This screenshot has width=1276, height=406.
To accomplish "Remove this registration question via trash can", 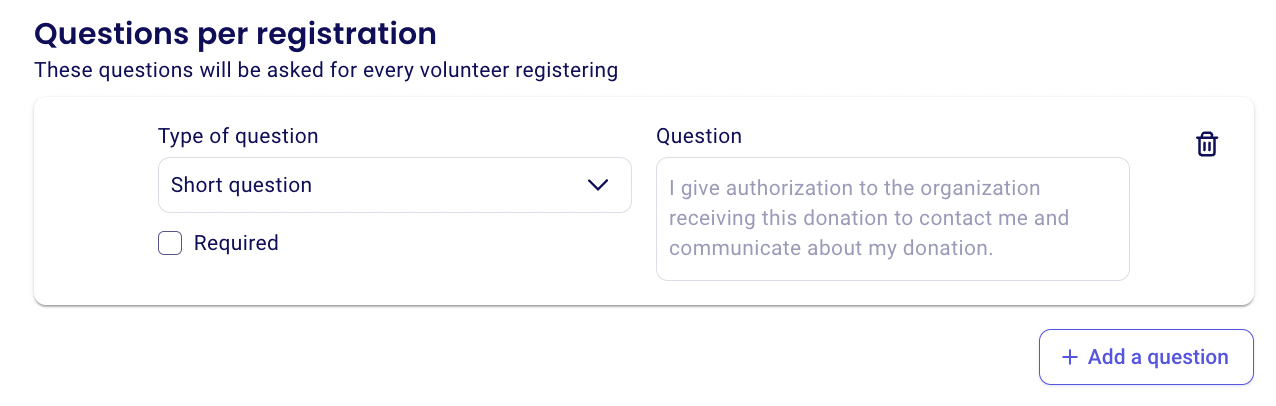I will (x=1207, y=144).
